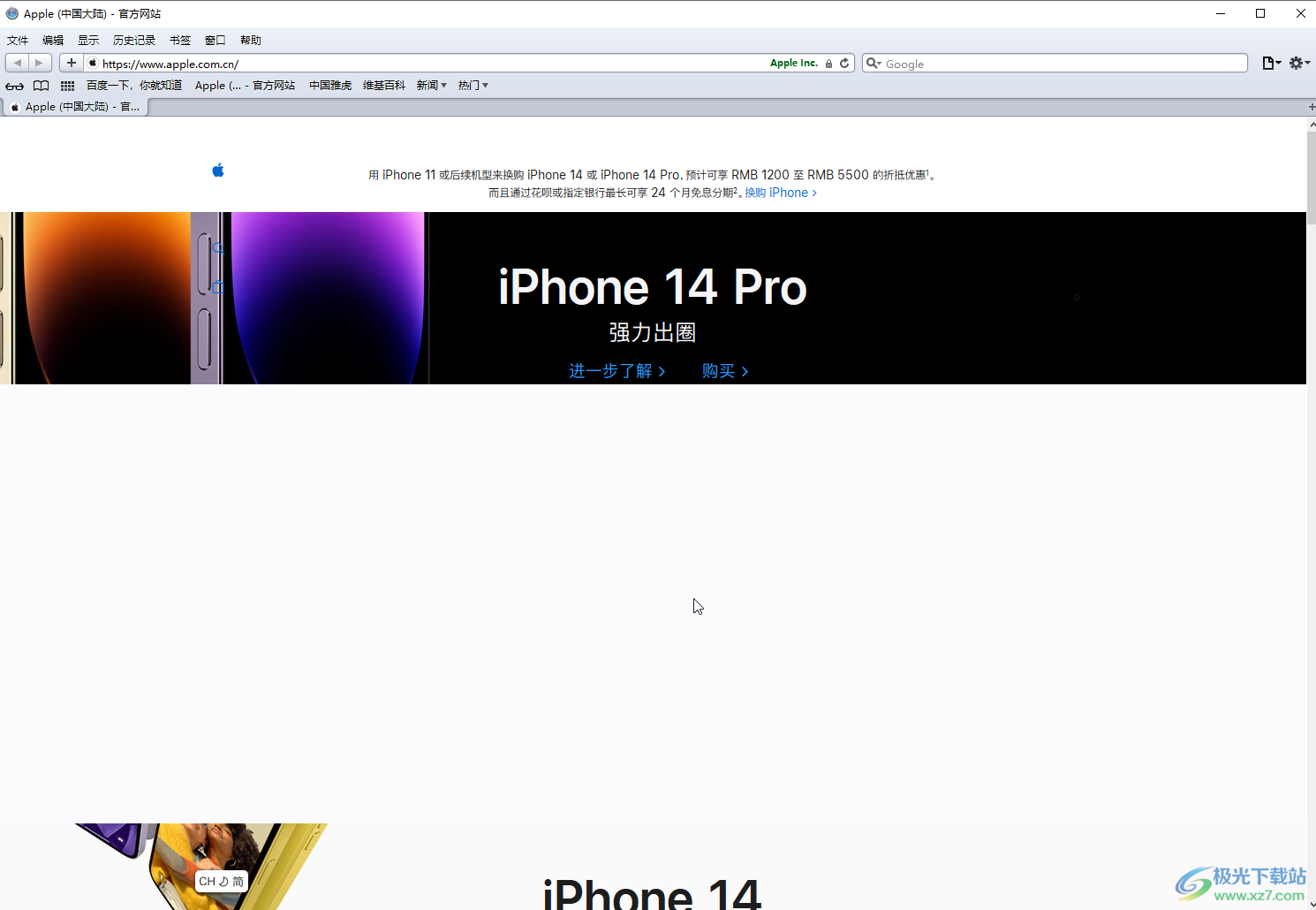The image size is (1316, 910).
Task: Click the blue Apple logo on the page
Action: (218, 170)
